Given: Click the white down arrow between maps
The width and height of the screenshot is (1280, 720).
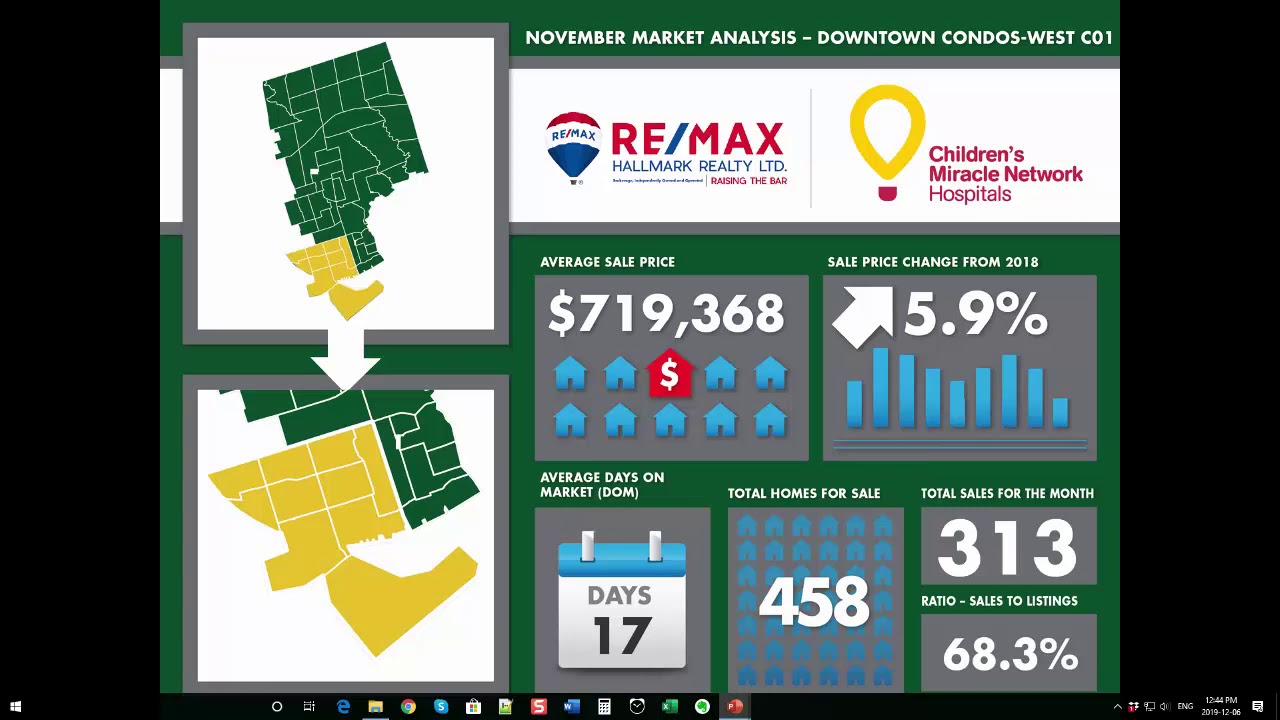Looking at the screenshot, I should [x=345, y=361].
